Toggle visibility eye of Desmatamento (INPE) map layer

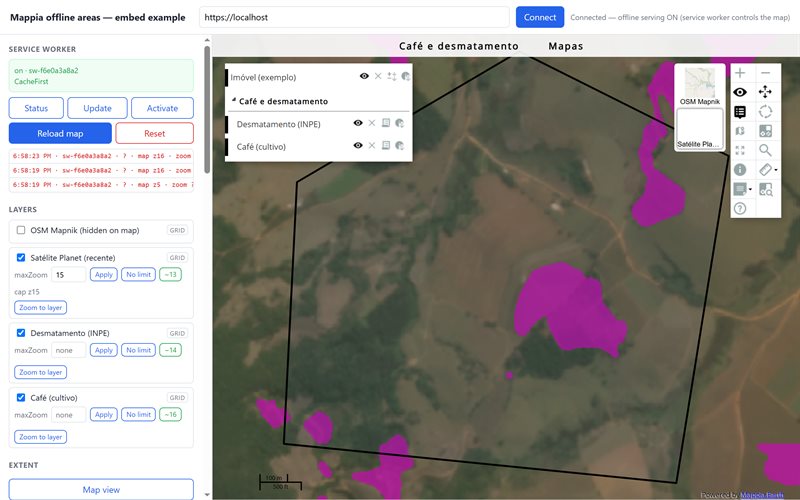(358, 123)
